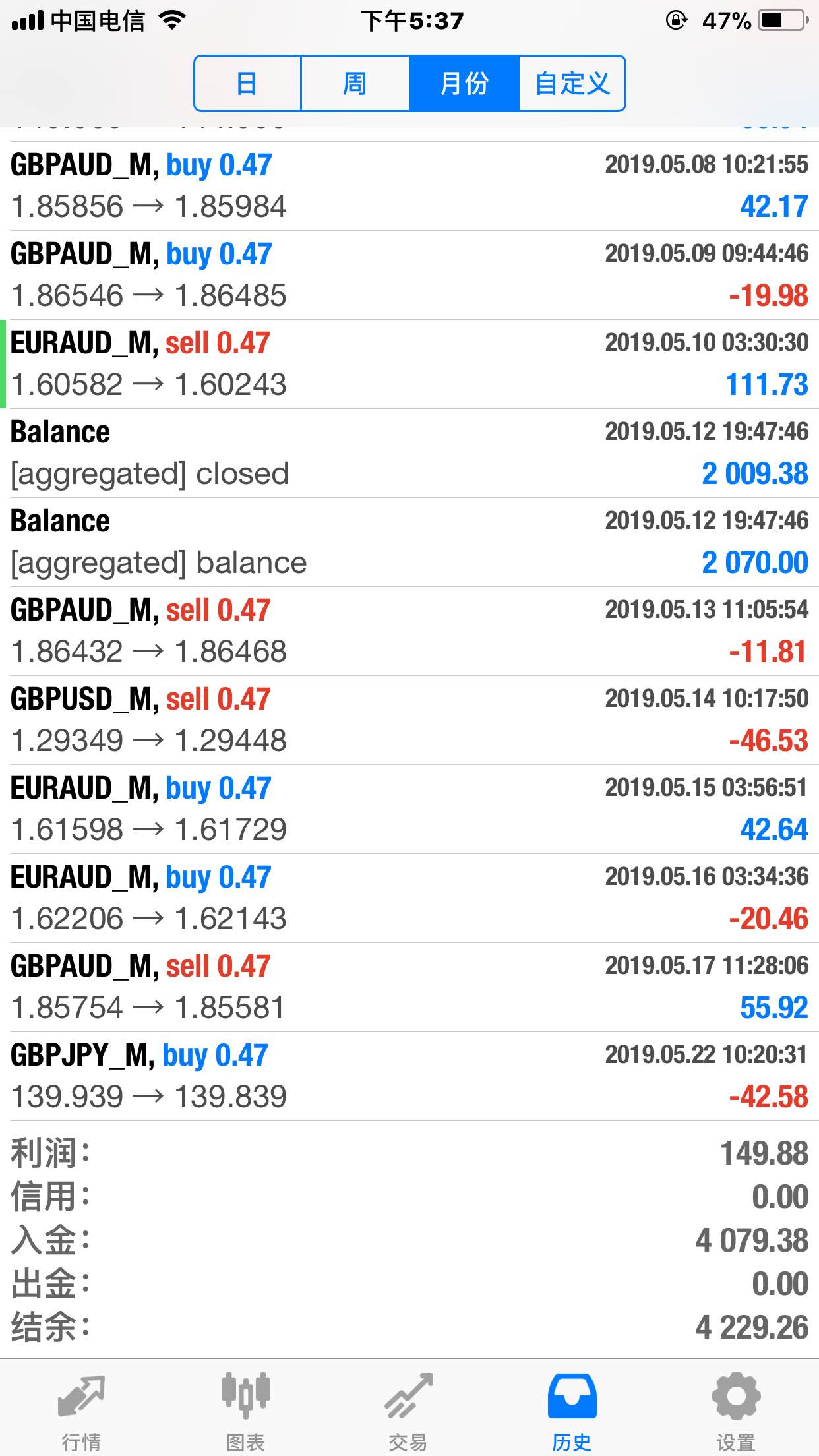This screenshot has height=1456, width=819.
Task: Select the Month (月份) period segment
Action: (x=464, y=84)
